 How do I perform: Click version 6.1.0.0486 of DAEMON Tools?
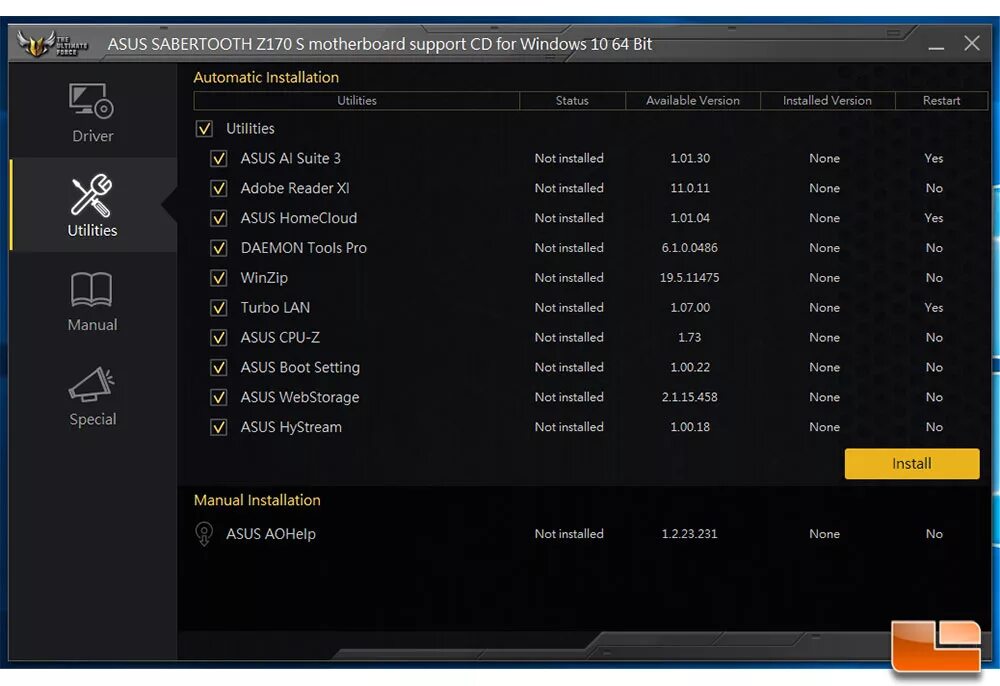point(689,248)
